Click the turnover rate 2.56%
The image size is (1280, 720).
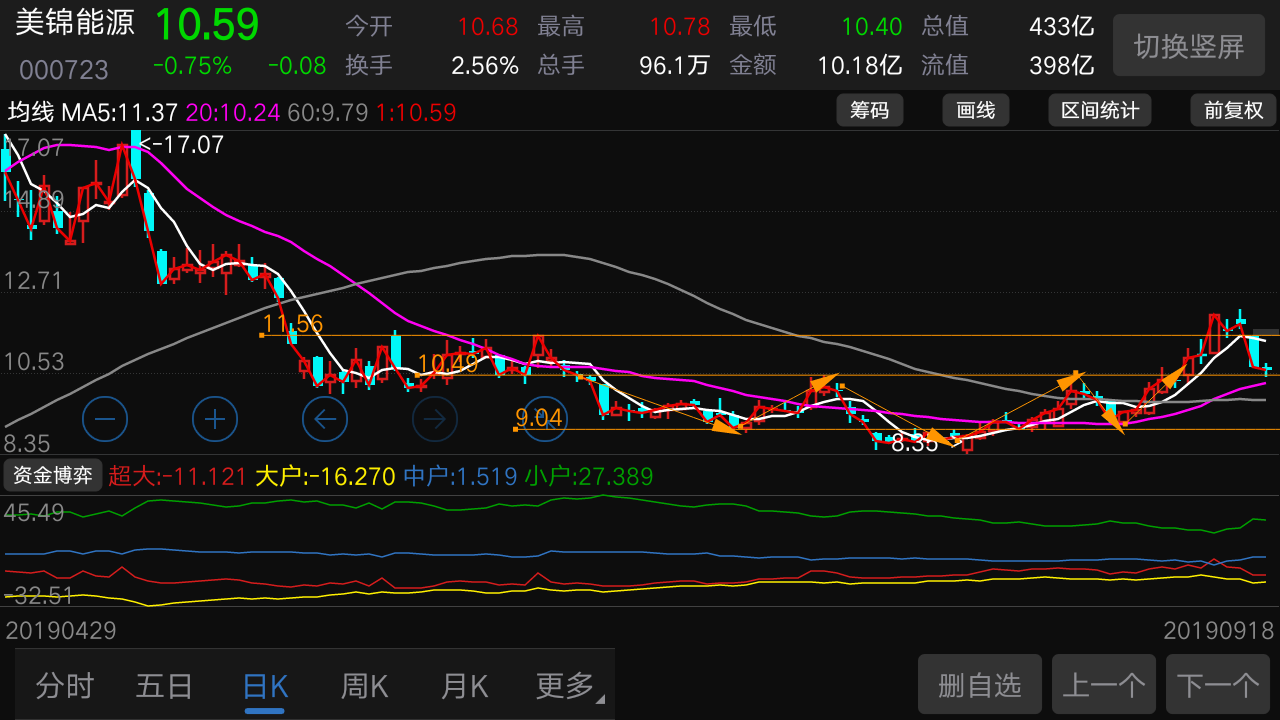pyautogui.click(x=485, y=66)
